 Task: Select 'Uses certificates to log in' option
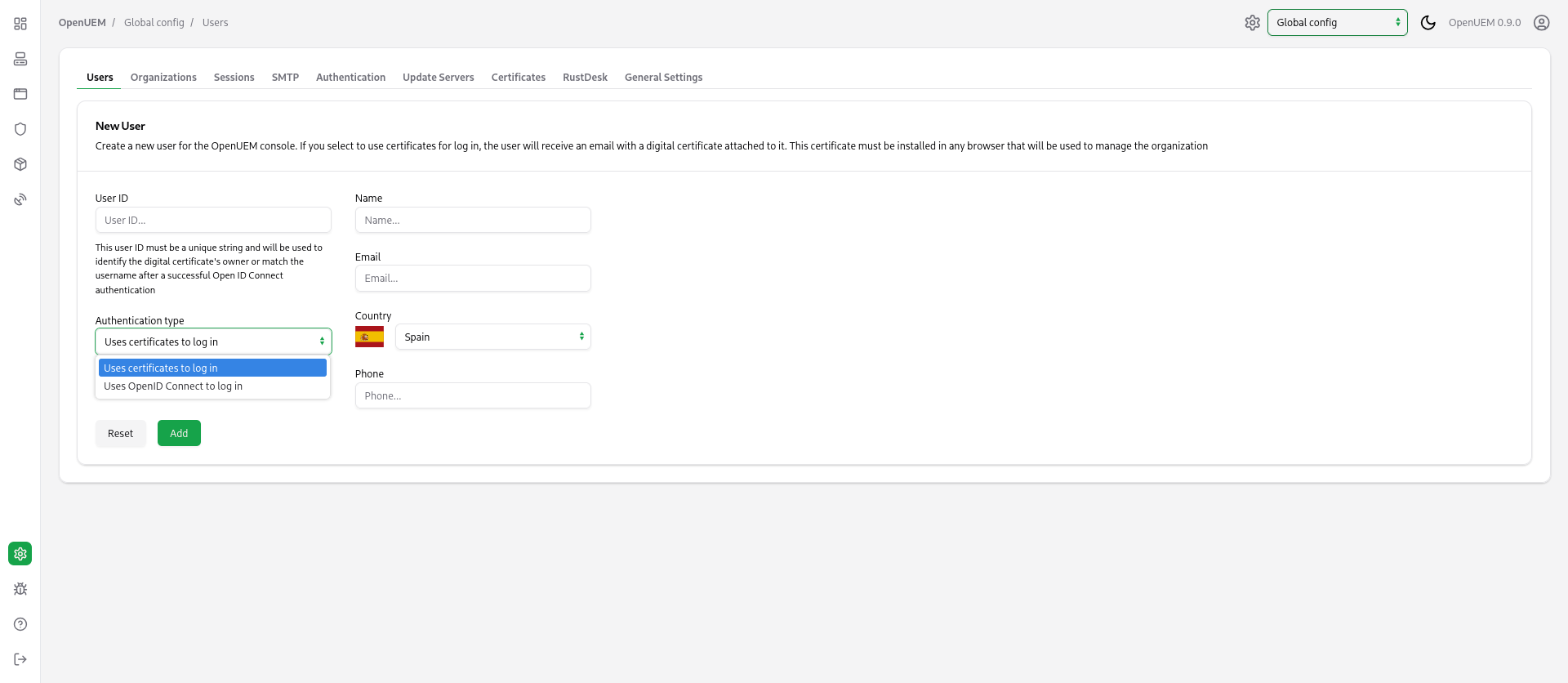[212, 368]
